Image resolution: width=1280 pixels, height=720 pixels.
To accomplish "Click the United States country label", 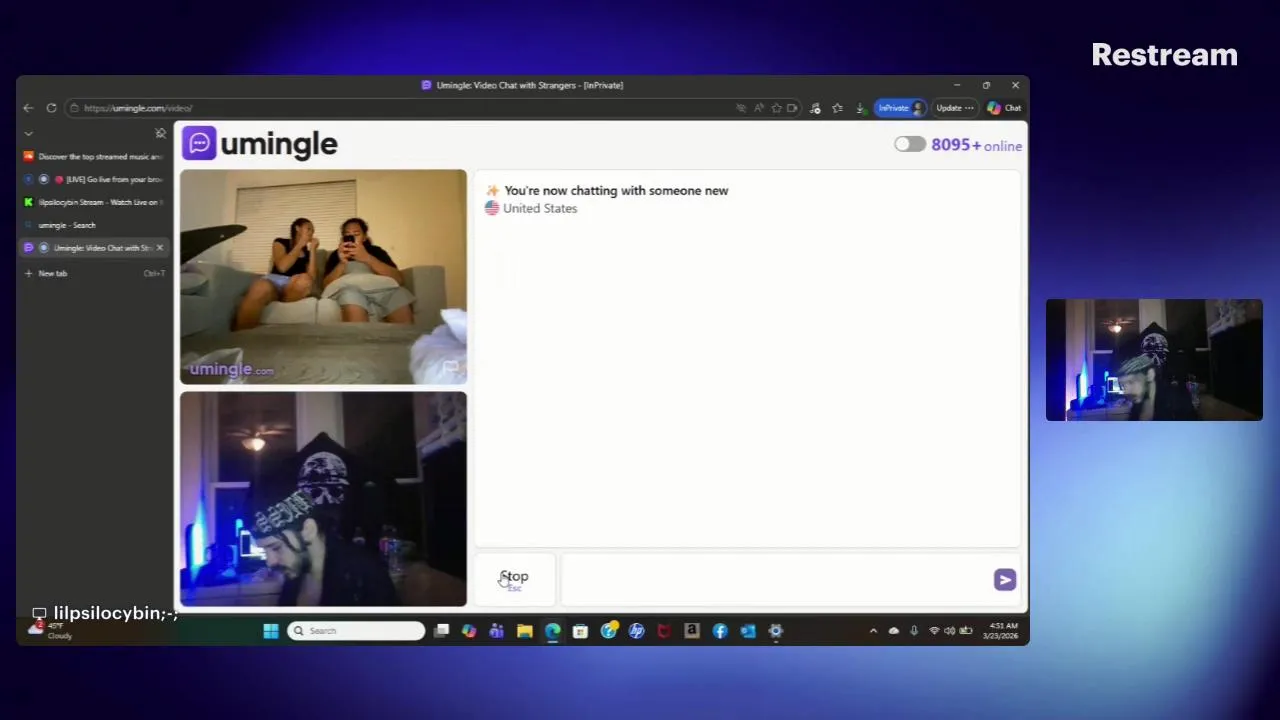I will pos(540,208).
